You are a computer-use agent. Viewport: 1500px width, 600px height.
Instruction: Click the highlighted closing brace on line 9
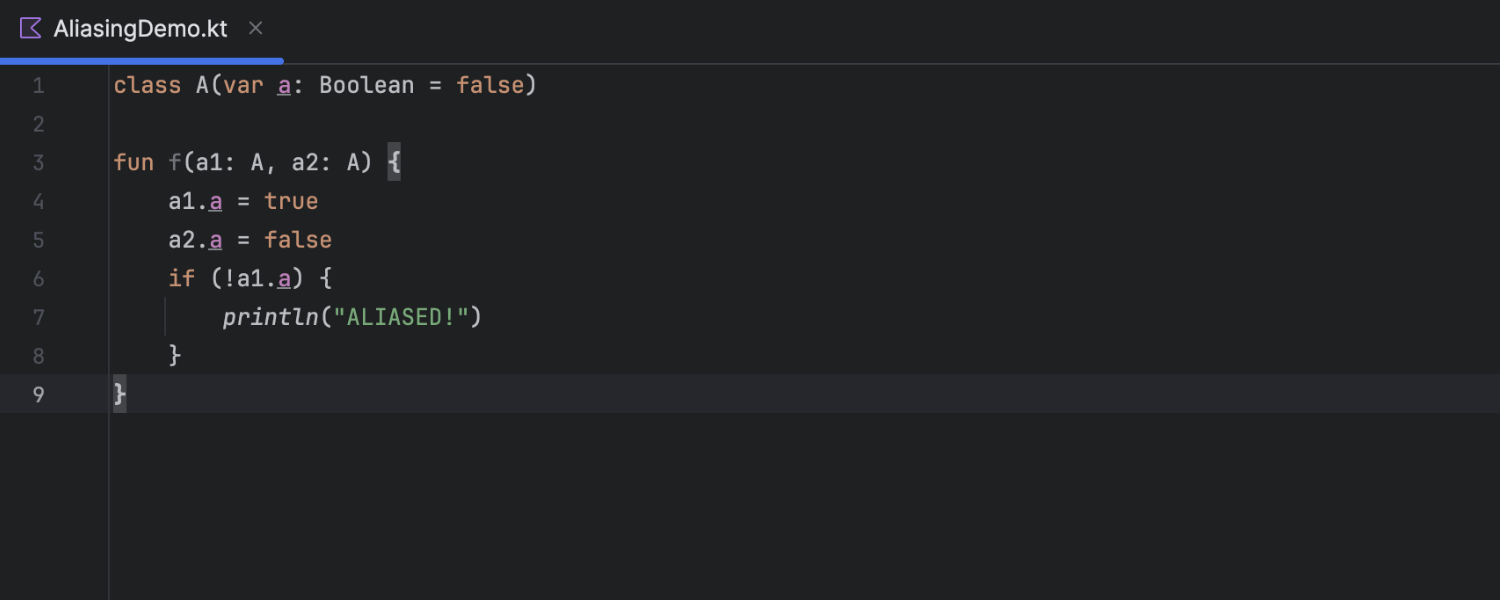(x=120, y=394)
